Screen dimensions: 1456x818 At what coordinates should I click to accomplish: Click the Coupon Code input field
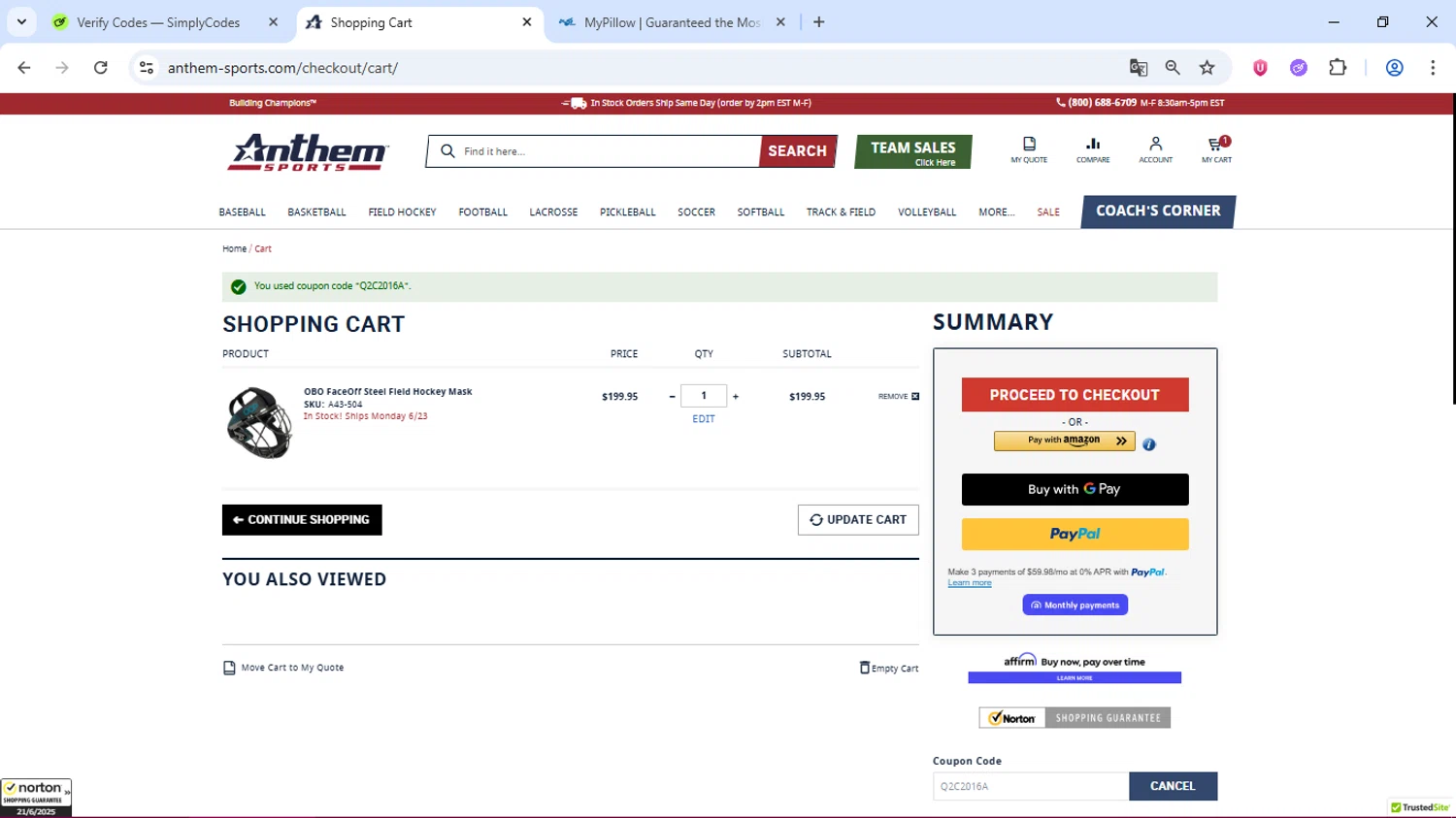point(1031,786)
